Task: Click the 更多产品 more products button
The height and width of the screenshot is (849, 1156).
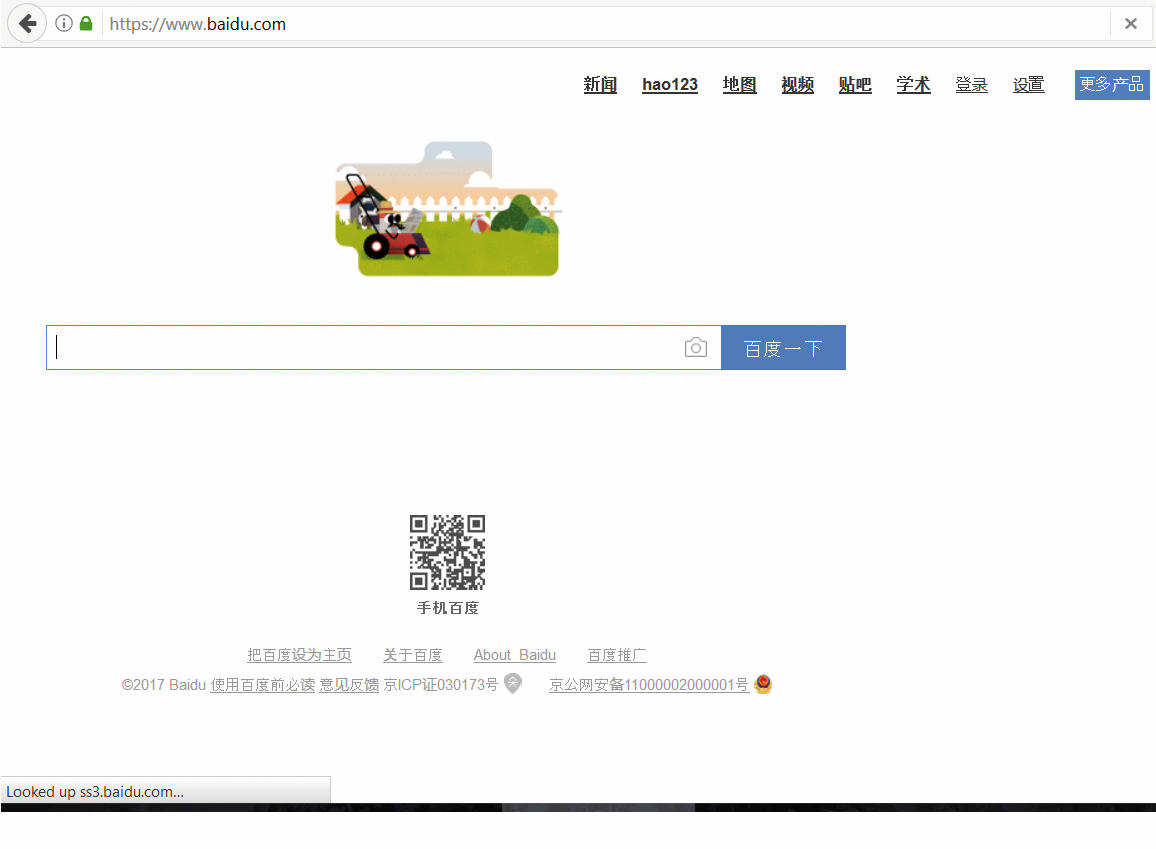Action: (1112, 85)
